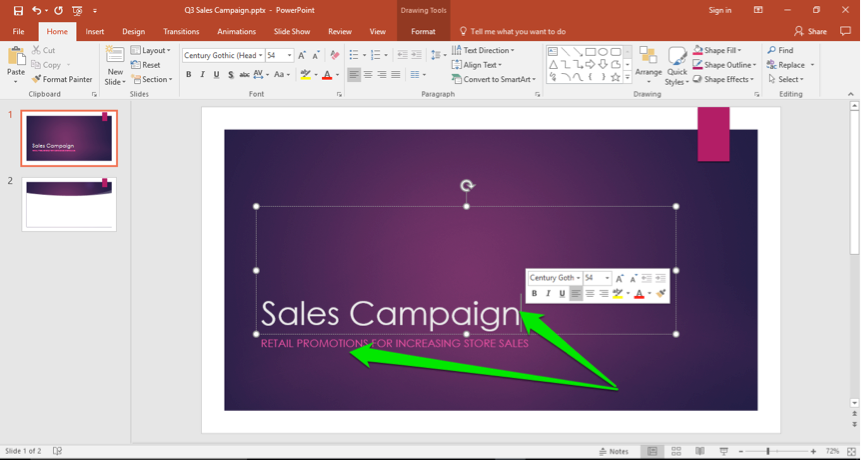Viewport: 861px width, 460px height.
Task: Select the star shape in shapes gallery
Action: click(x=616, y=77)
